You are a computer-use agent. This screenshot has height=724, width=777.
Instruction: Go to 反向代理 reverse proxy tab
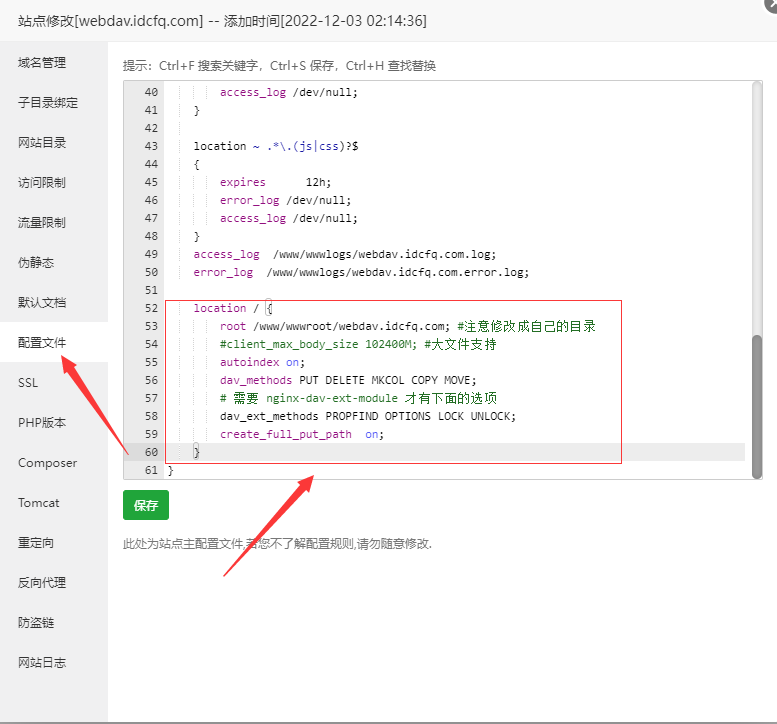[x=42, y=583]
